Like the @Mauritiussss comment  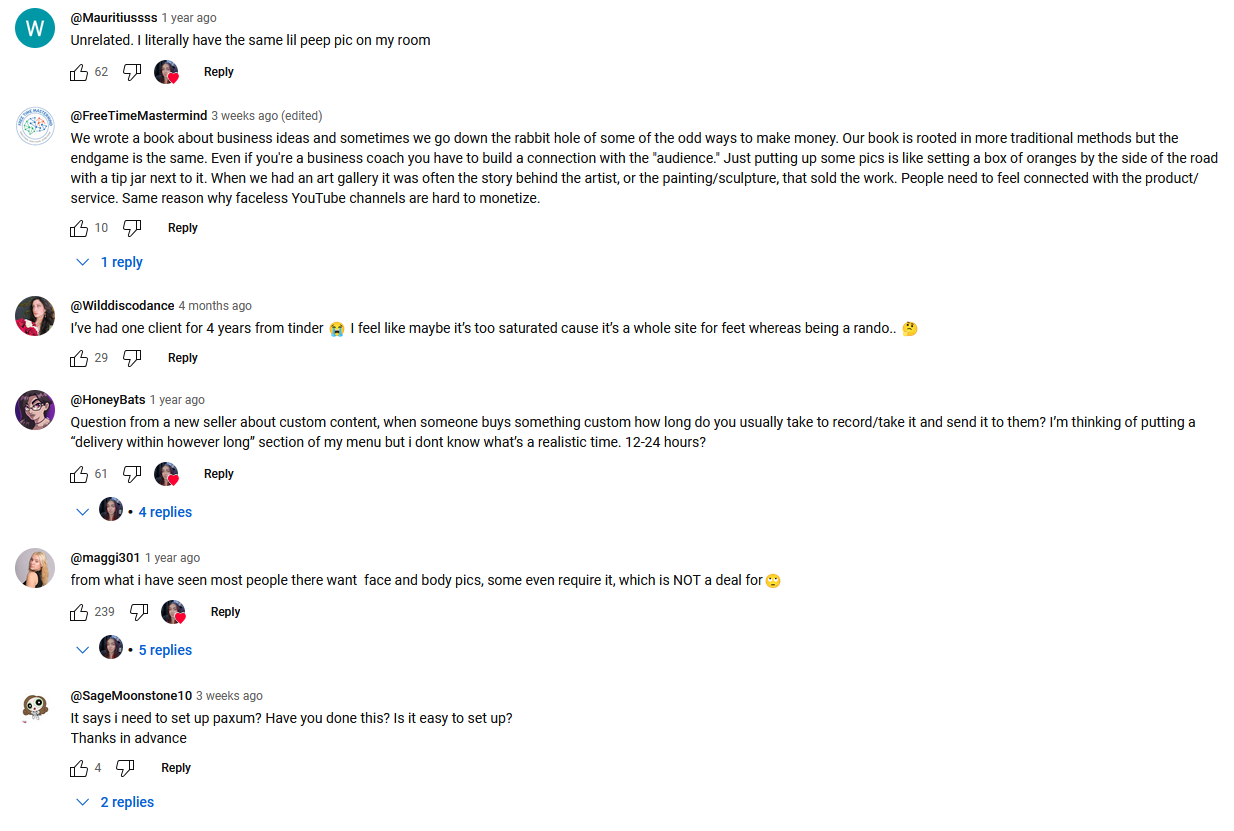pos(79,72)
